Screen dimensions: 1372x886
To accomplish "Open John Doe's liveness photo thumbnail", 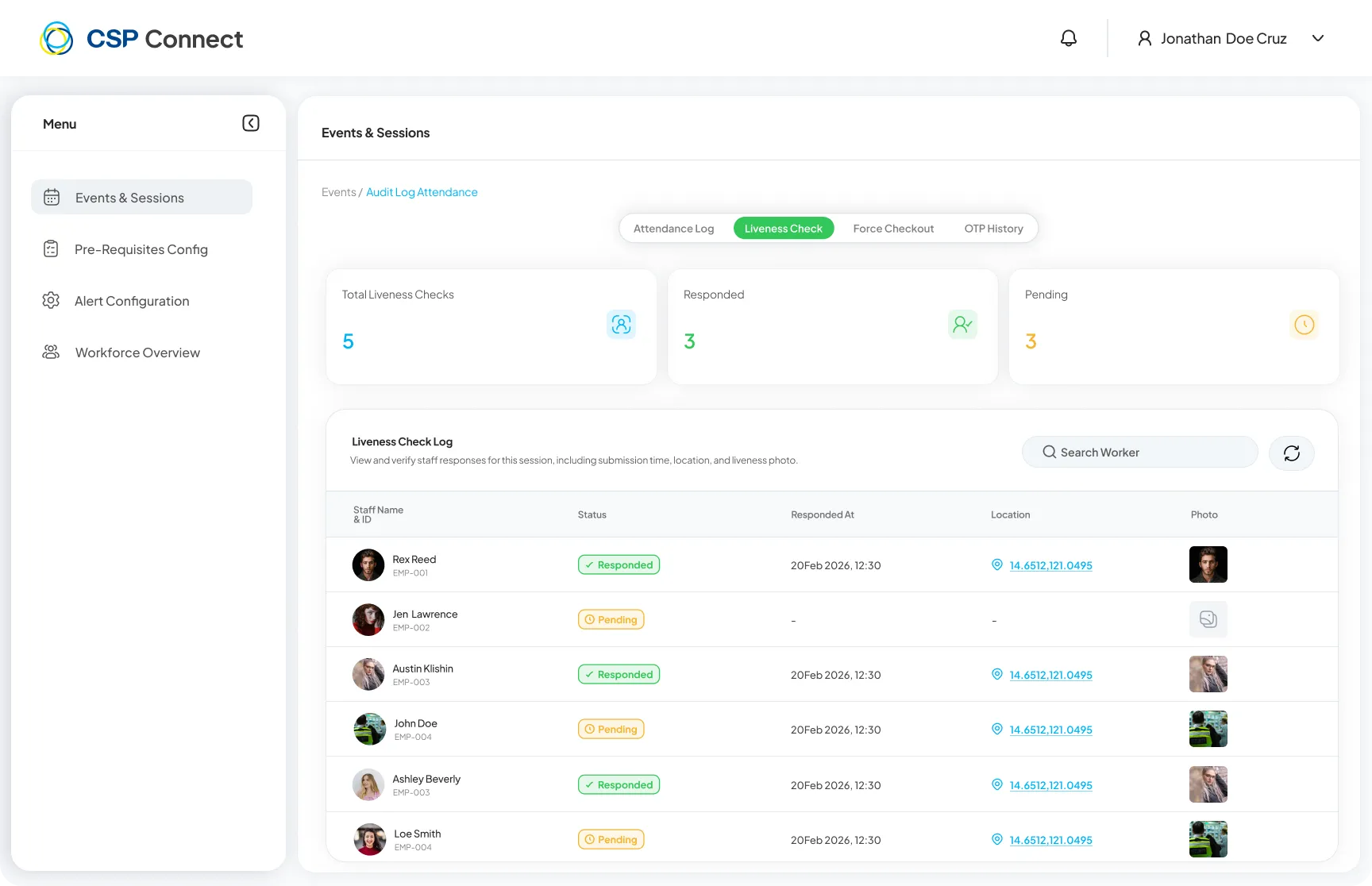I will 1208,729.
